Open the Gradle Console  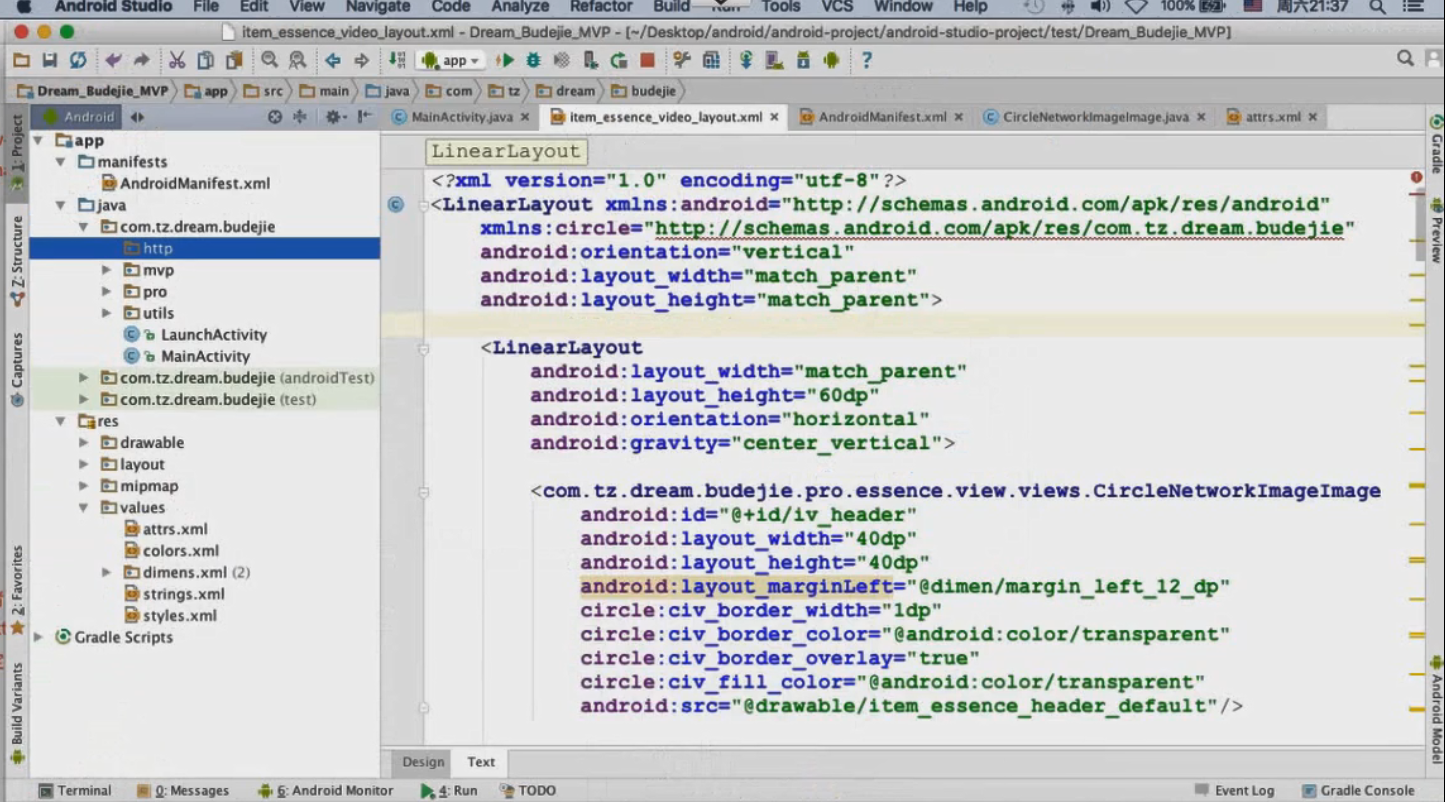1358,790
